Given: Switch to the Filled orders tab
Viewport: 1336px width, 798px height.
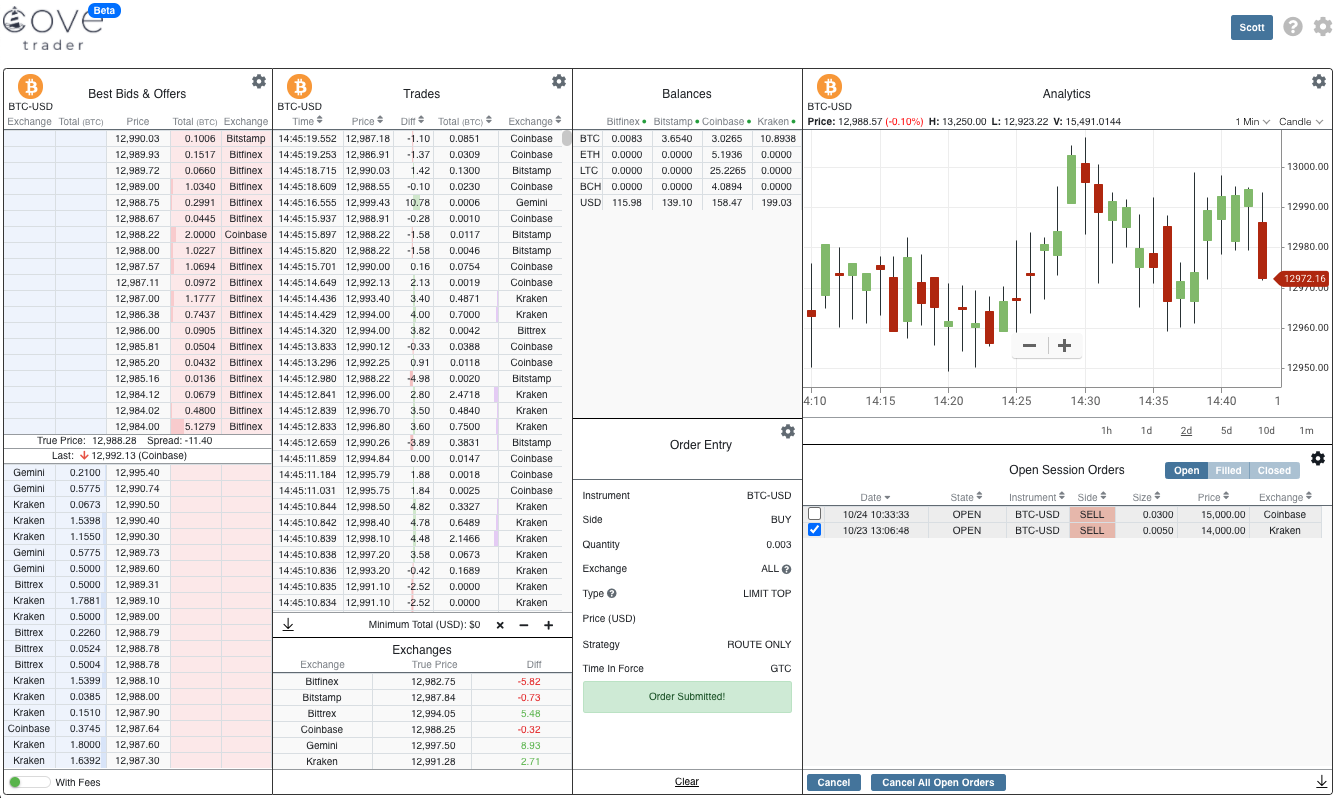Looking at the screenshot, I should pos(1228,470).
